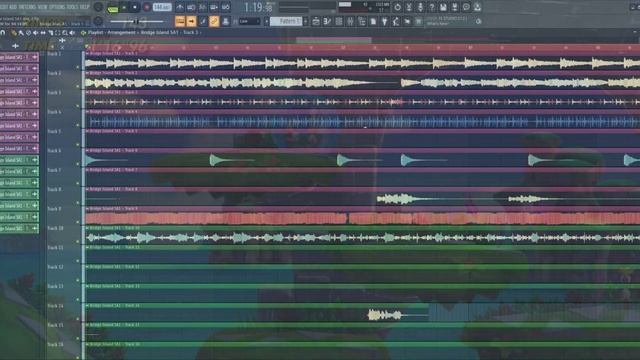The height and width of the screenshot is (360, 640).
Task: Open the HELP menu
Action: tap(84, 7)
